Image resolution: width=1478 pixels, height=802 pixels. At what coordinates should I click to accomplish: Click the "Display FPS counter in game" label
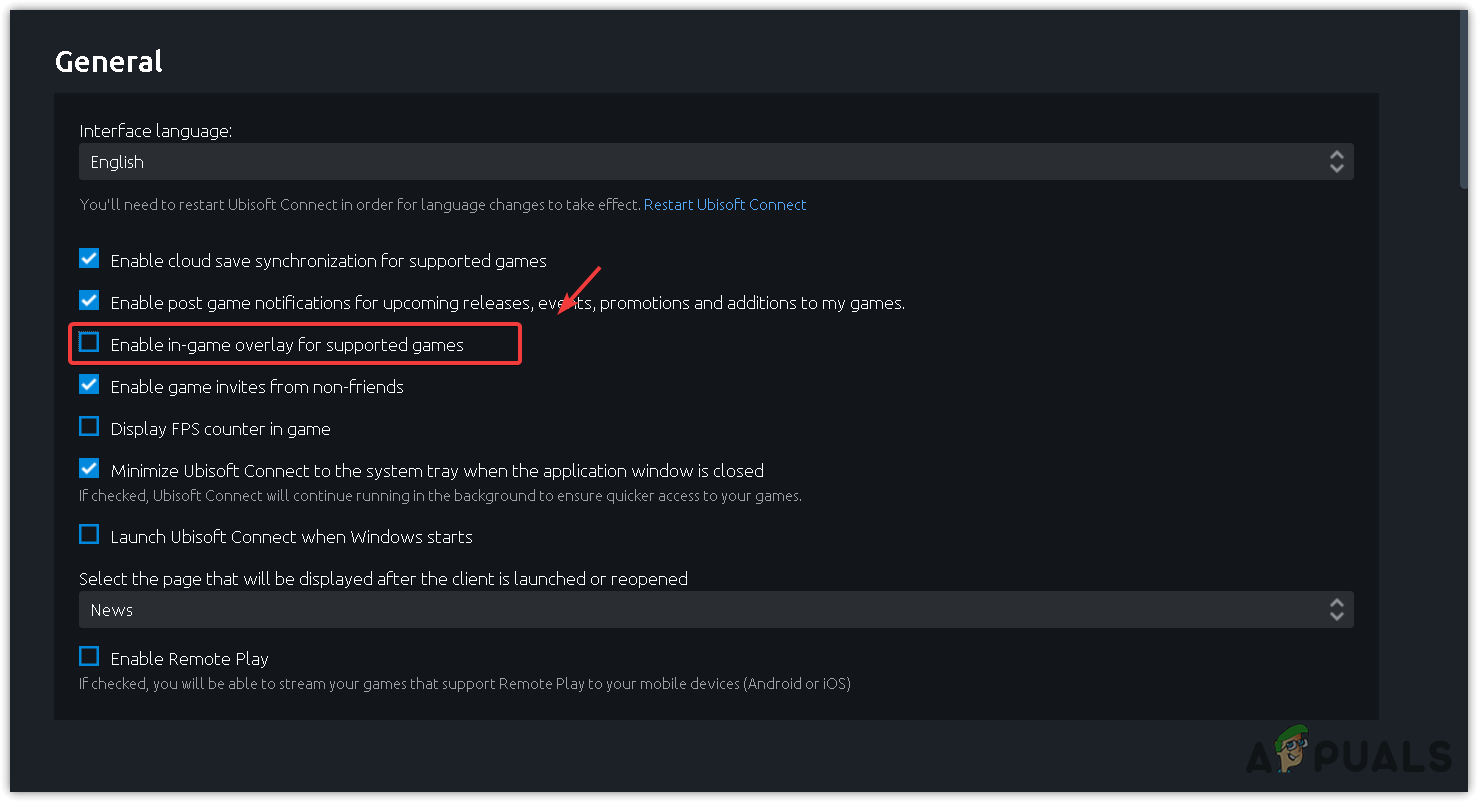tap(220, 429)
